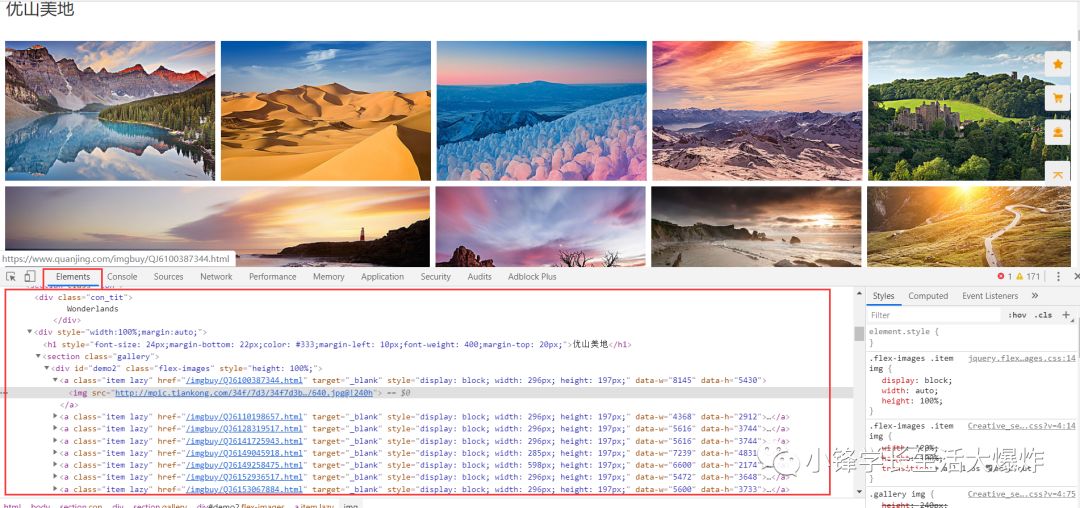Select the h1 element line in DOM

pyautogui.click(x=337, y=345)
